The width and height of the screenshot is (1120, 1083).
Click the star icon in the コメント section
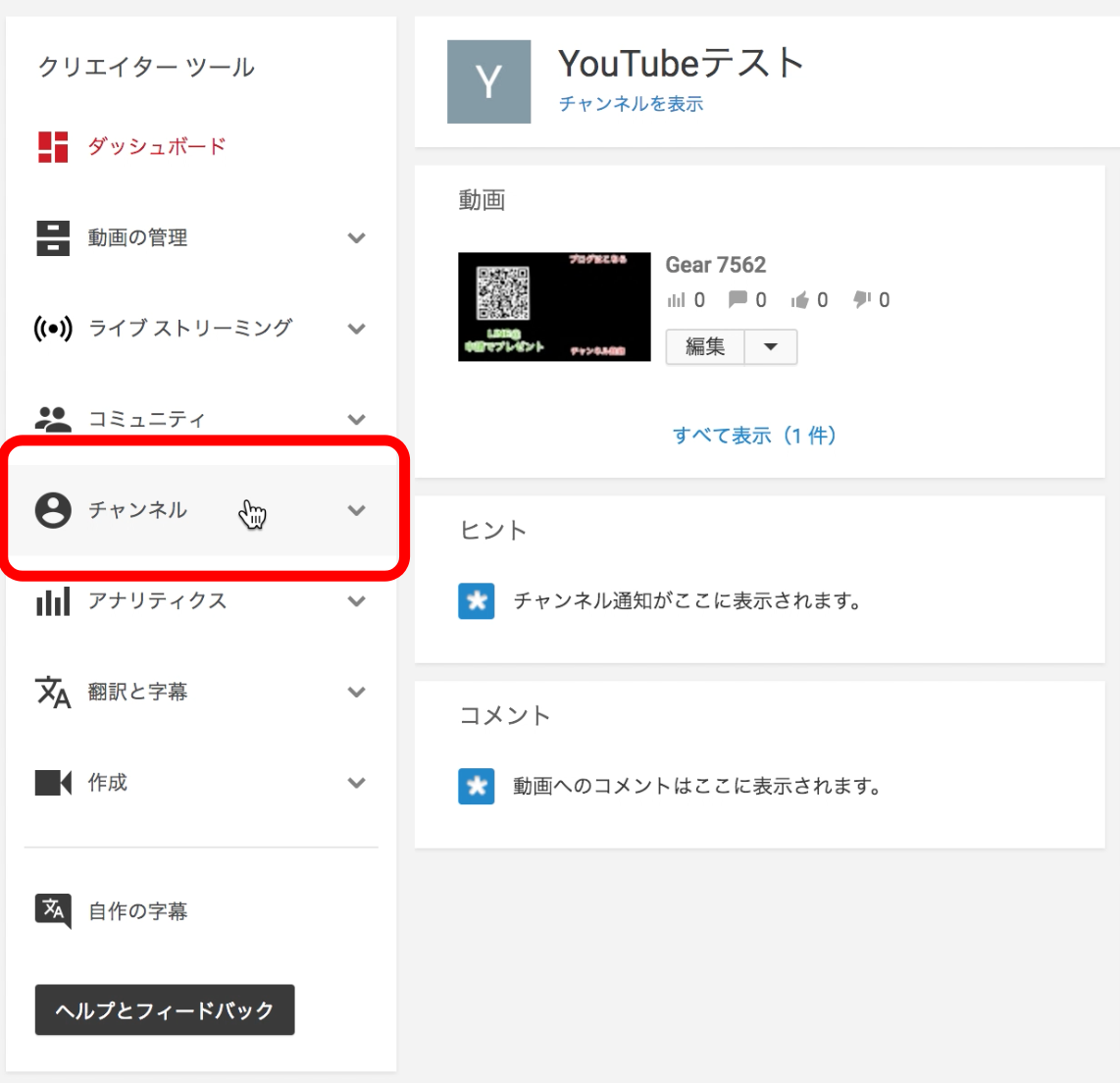[477, 786]
